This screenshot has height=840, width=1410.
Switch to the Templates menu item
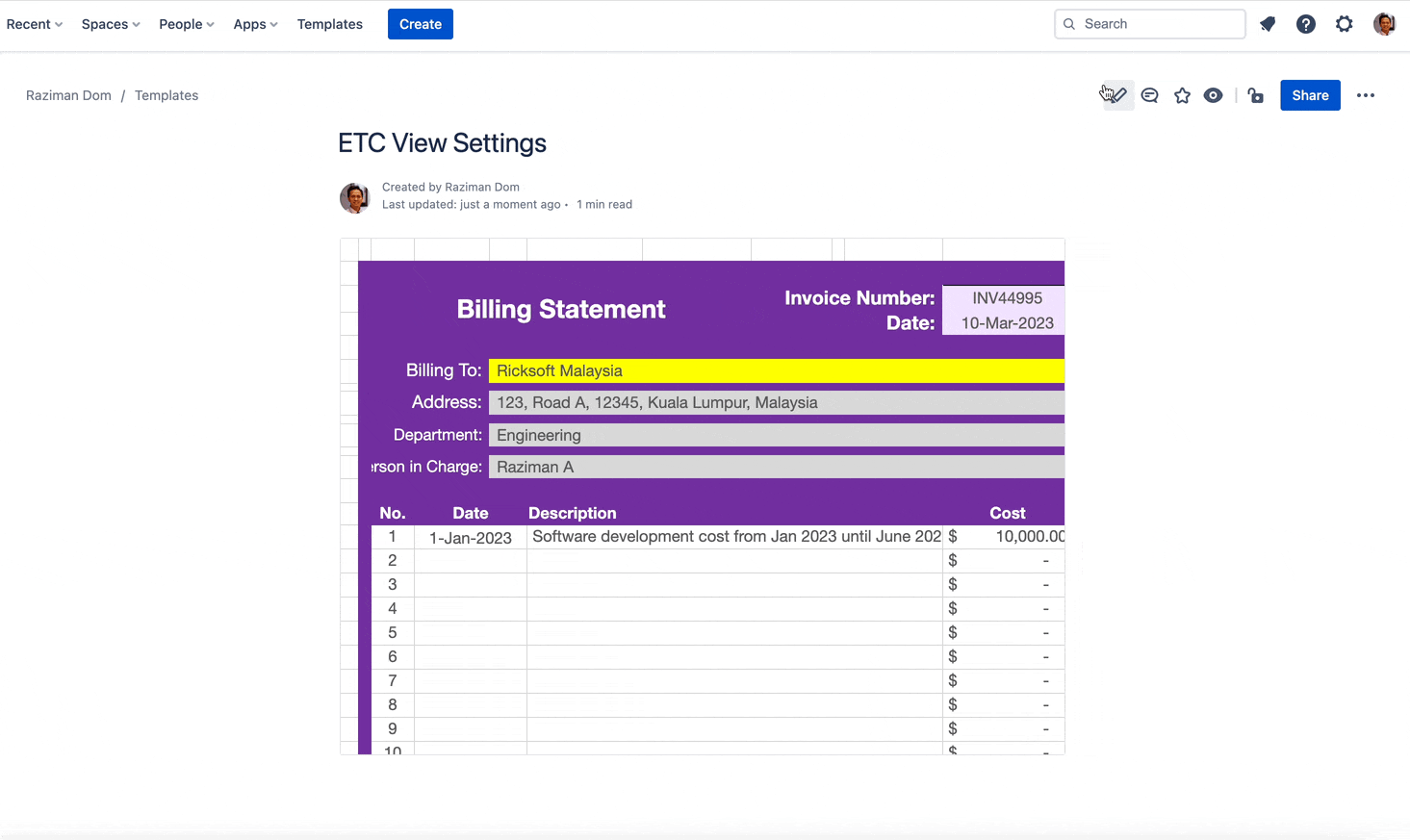[x=329, y=23]
